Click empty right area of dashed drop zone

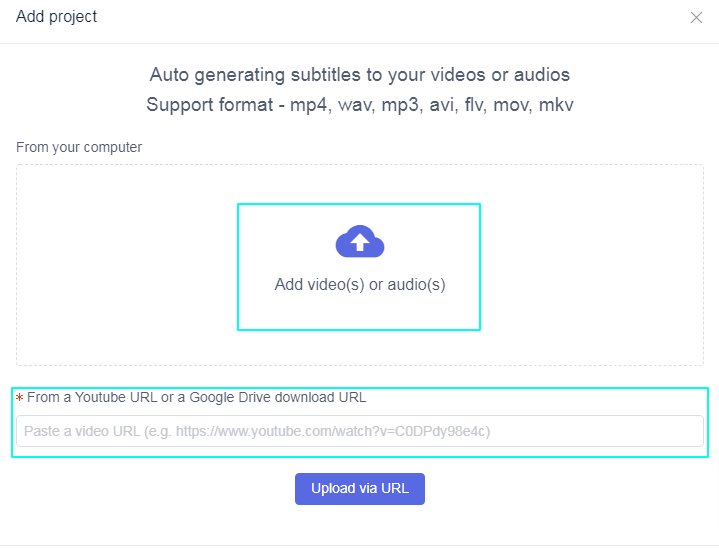[x=592, y=265]
